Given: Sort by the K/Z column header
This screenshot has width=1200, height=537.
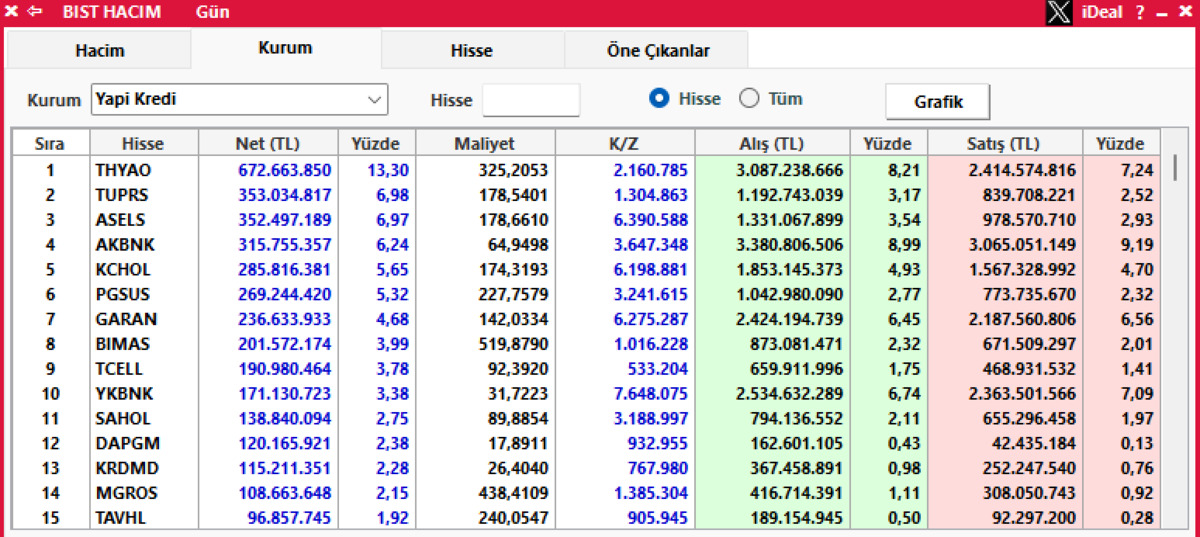Looking at the screenshot, I should tap(624, 144).
